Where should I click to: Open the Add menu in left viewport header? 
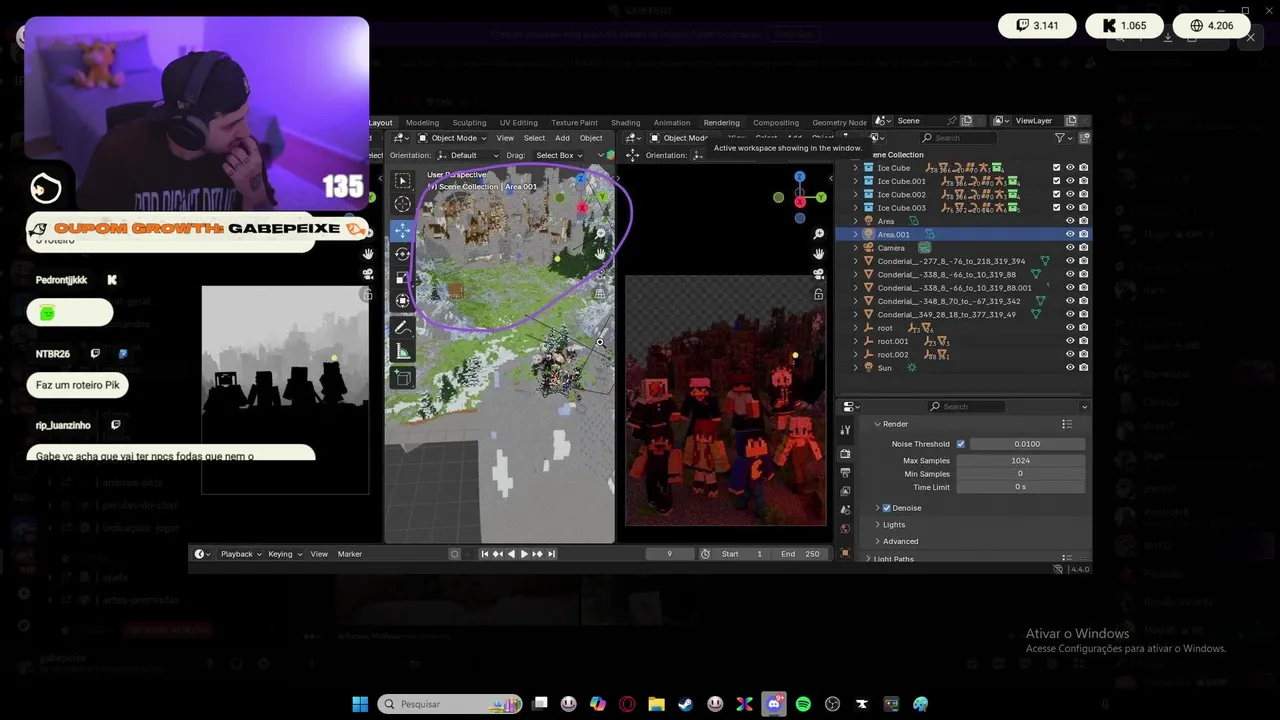(x=562, y=138)
